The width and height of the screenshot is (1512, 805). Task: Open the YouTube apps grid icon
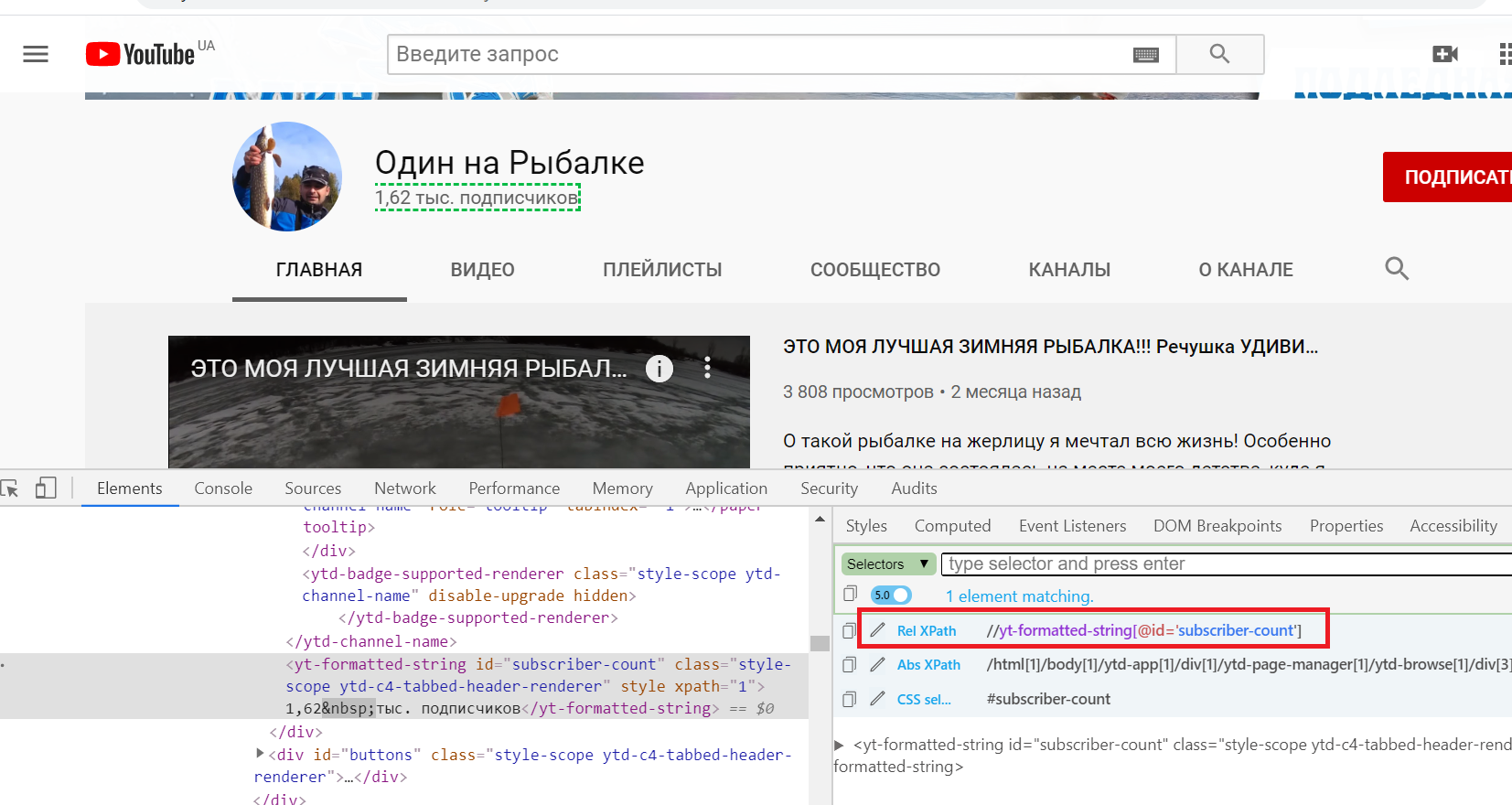click(x=1505, y=54)
